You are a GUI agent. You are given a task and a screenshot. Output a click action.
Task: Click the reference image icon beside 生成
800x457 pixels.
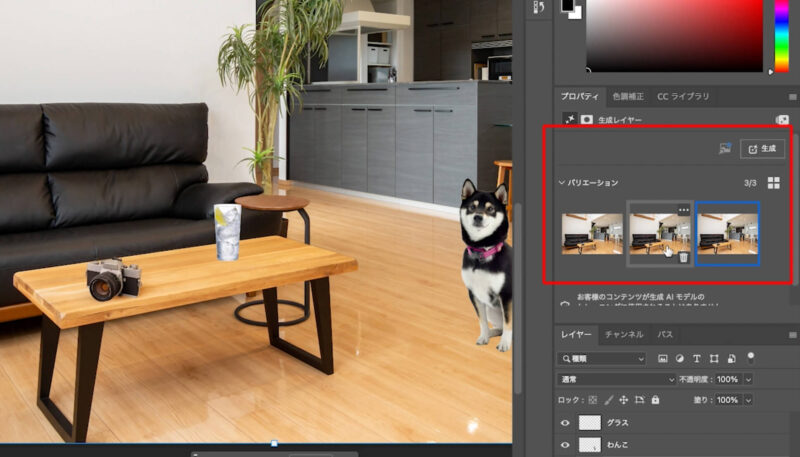725,148
